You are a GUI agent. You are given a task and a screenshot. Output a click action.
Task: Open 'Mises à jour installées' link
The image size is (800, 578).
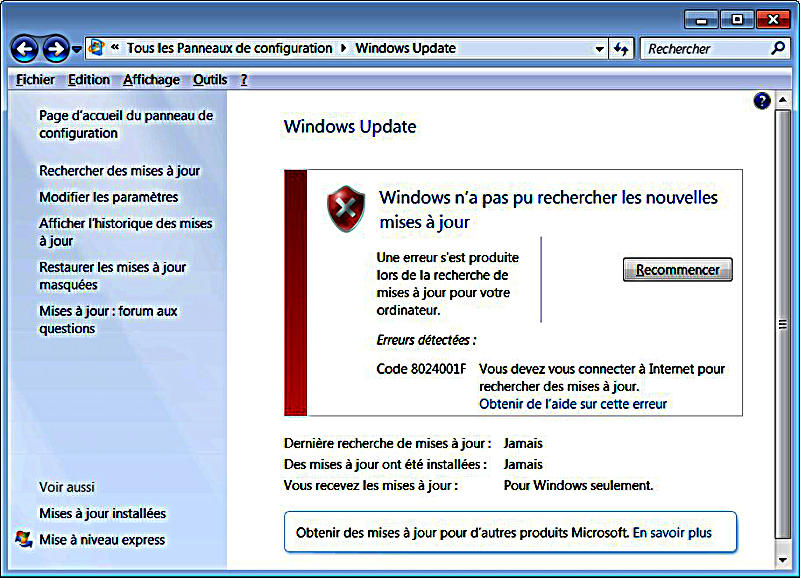coord(103,513)
